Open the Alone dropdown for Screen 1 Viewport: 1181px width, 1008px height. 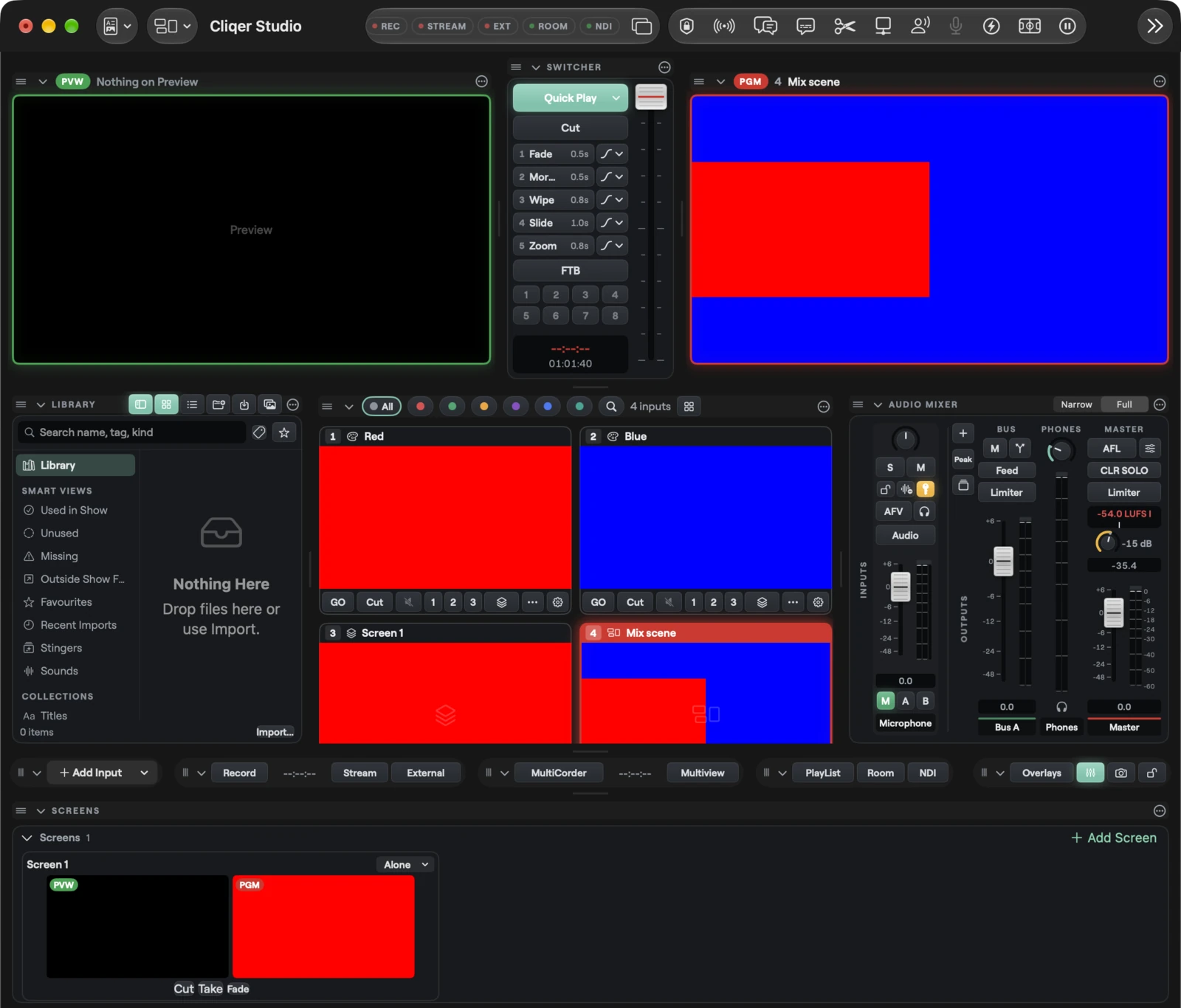(x=405, y=865)
